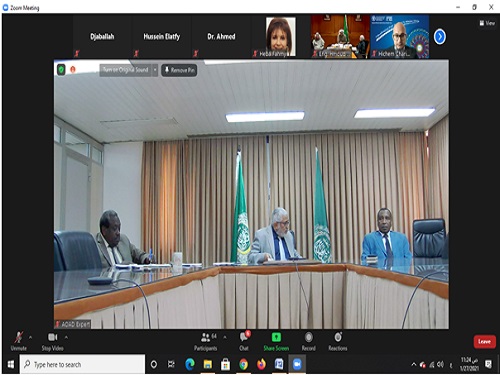This screenshot has height=375, width=500.
Task: Open the Chat panel
Action: (x=244, y=341)
